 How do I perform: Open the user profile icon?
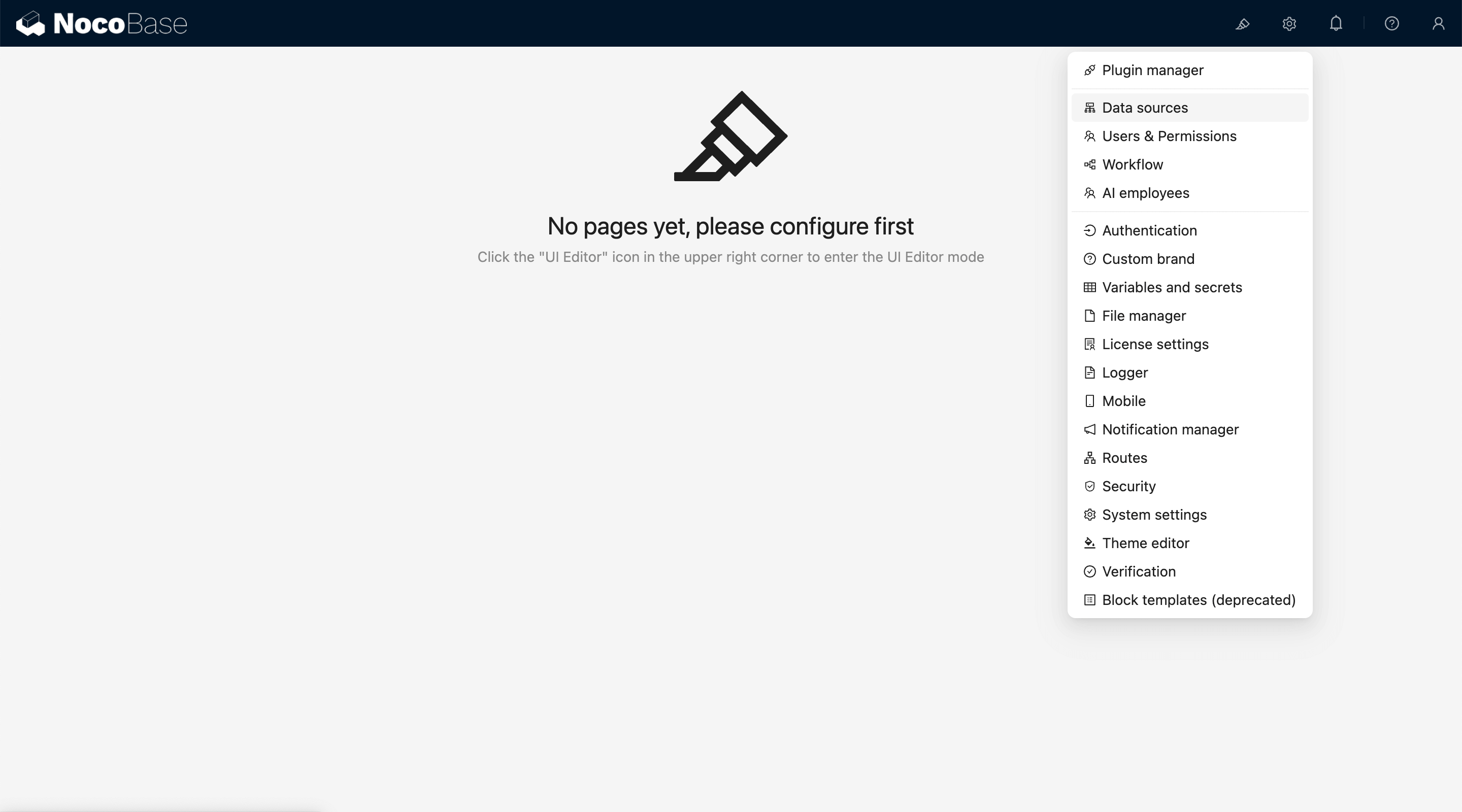(1438, 24)
